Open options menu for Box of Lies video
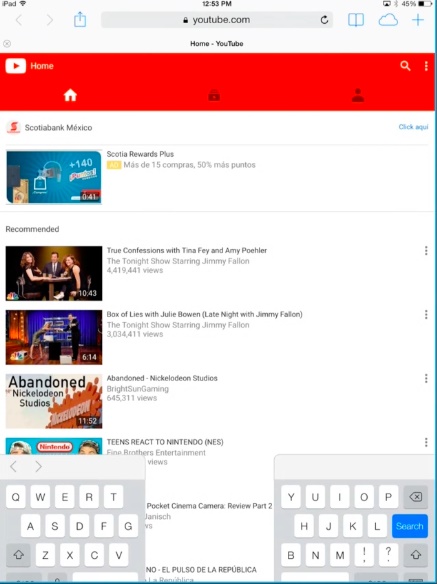 click(426, 314)
